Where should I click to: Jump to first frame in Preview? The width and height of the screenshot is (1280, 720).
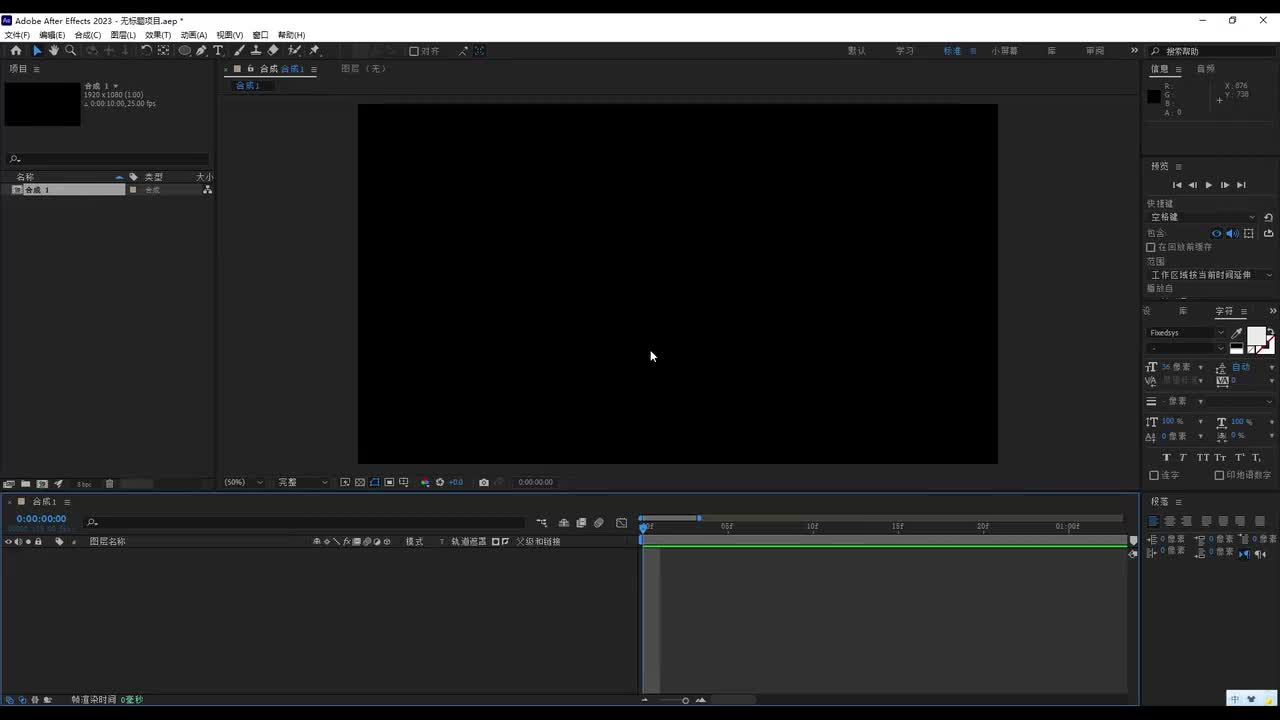pos(1177,185)
